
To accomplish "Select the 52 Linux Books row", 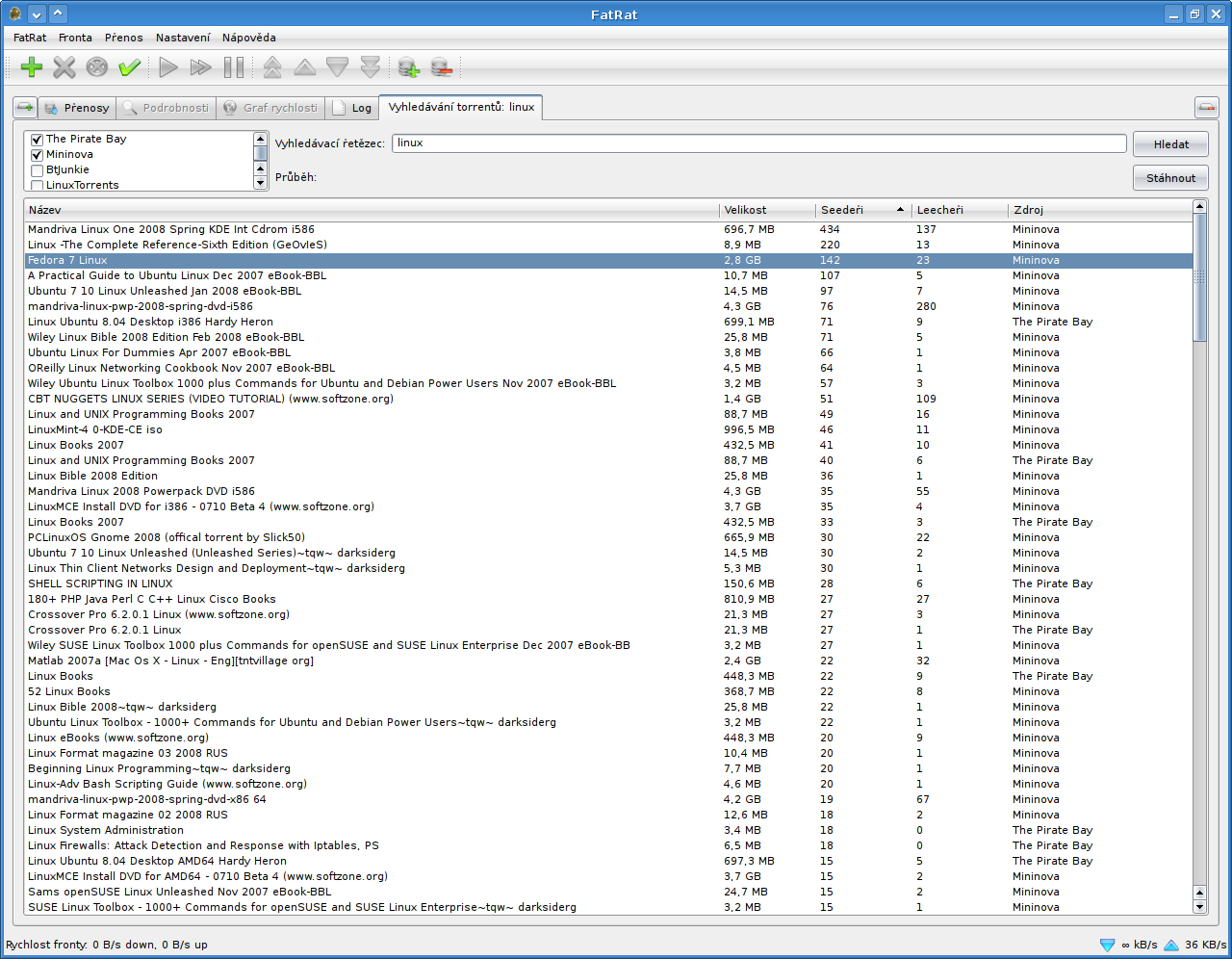I will (x=608, y=691).
